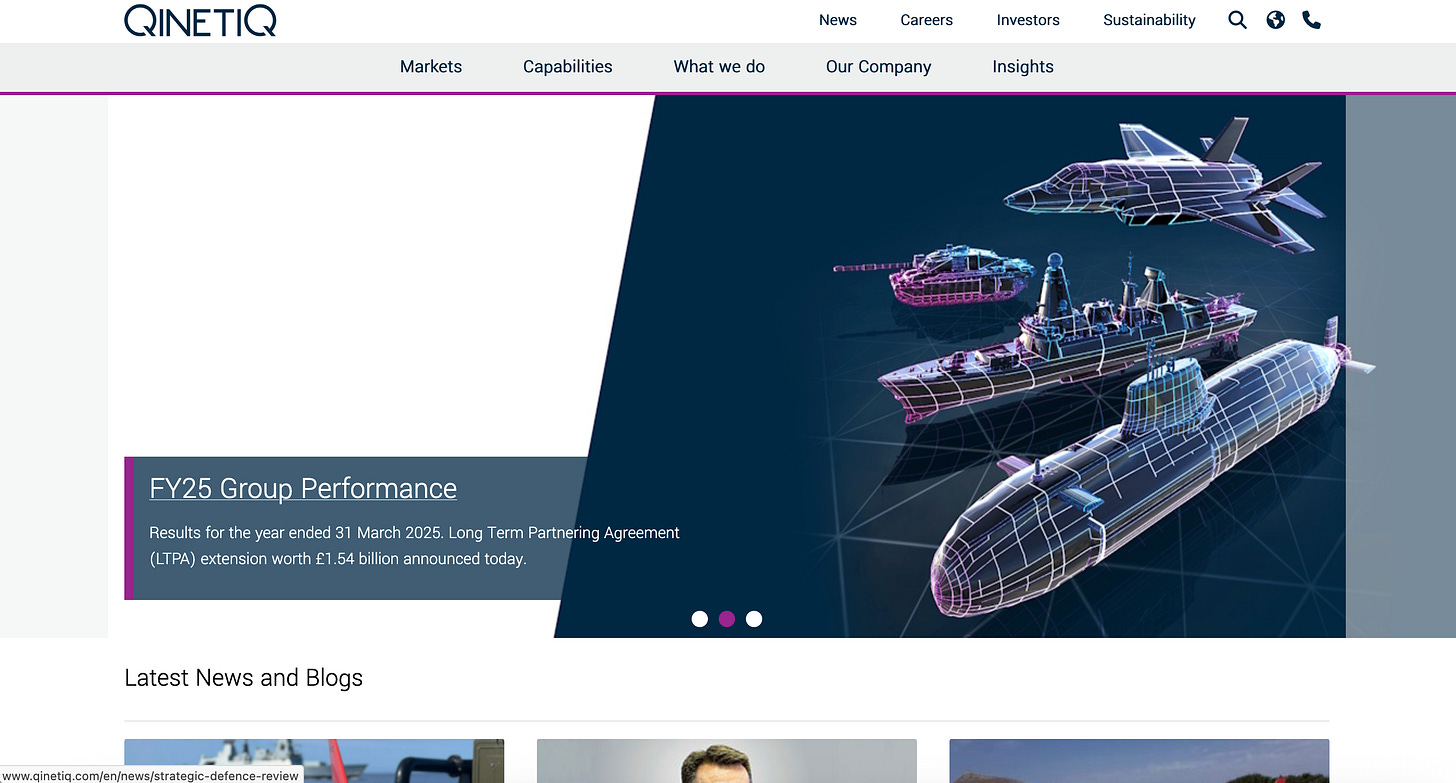Open the Capabilities menu
This screenshot has height=783, width=1456.
pyautogui.click(x=568, y=67)
